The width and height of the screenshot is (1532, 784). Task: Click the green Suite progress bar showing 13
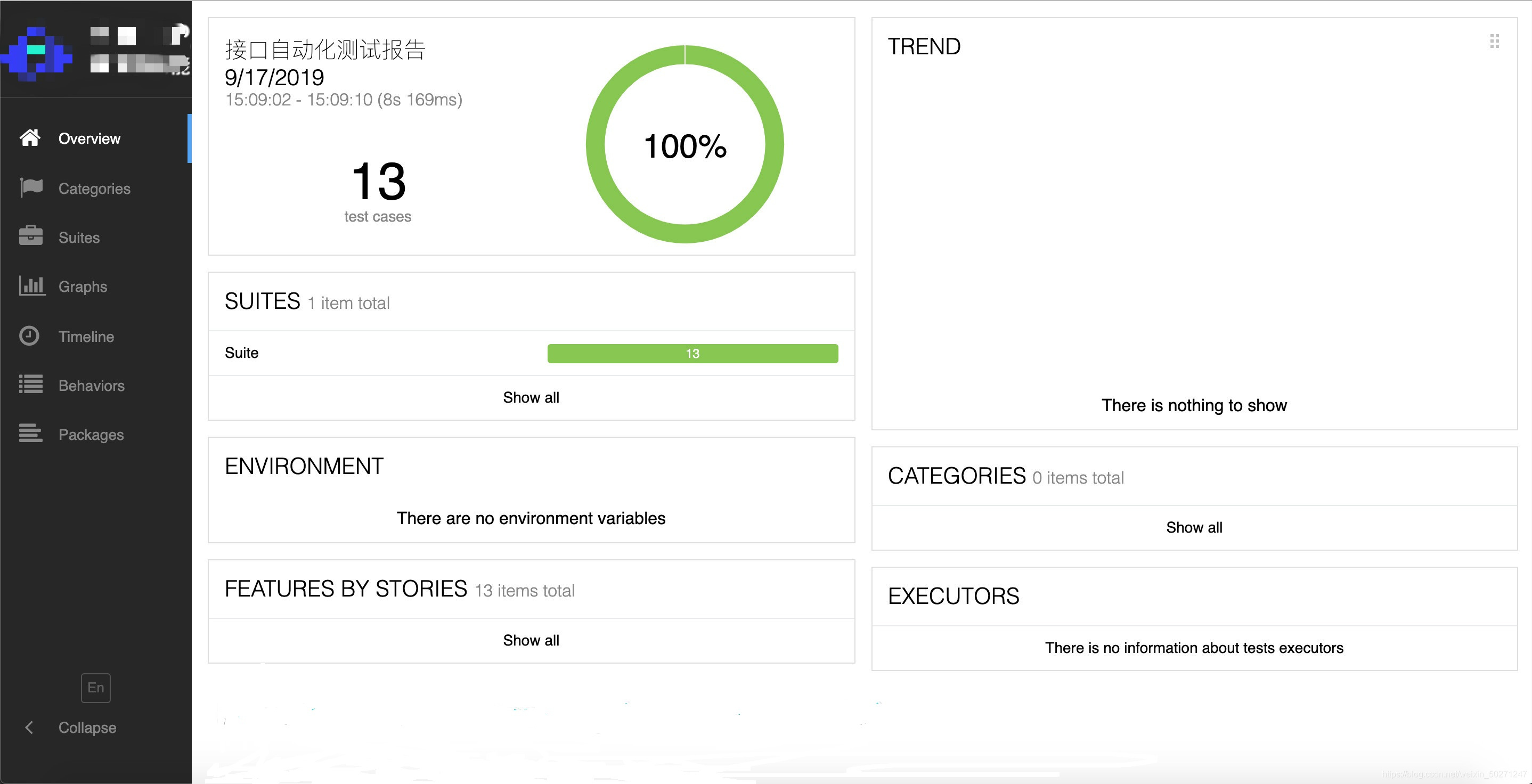(693, 353)
